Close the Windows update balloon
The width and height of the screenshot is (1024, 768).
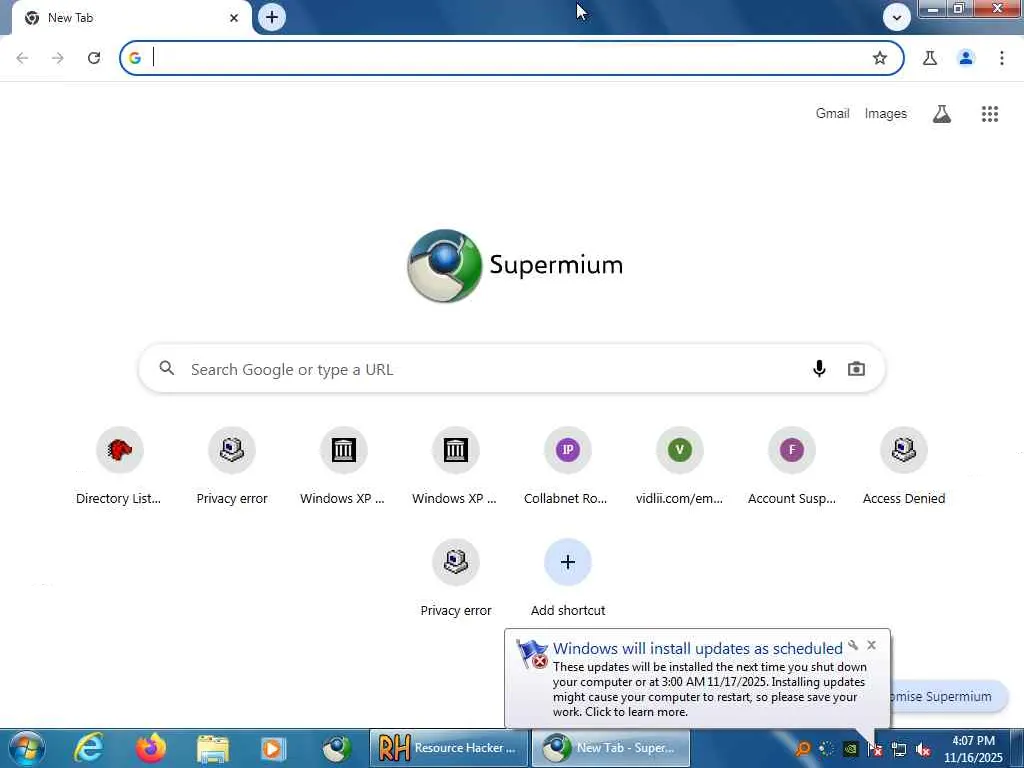[x=871, y=645]
